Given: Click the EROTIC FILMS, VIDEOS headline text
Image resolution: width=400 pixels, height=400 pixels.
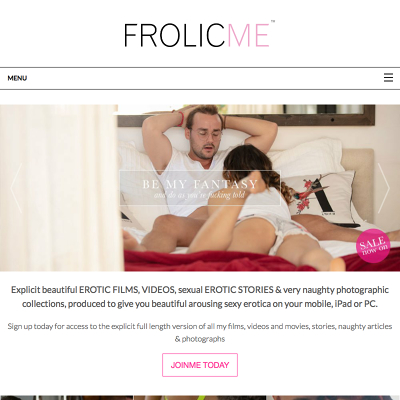Looking at the screenshot, I should 127,290.
